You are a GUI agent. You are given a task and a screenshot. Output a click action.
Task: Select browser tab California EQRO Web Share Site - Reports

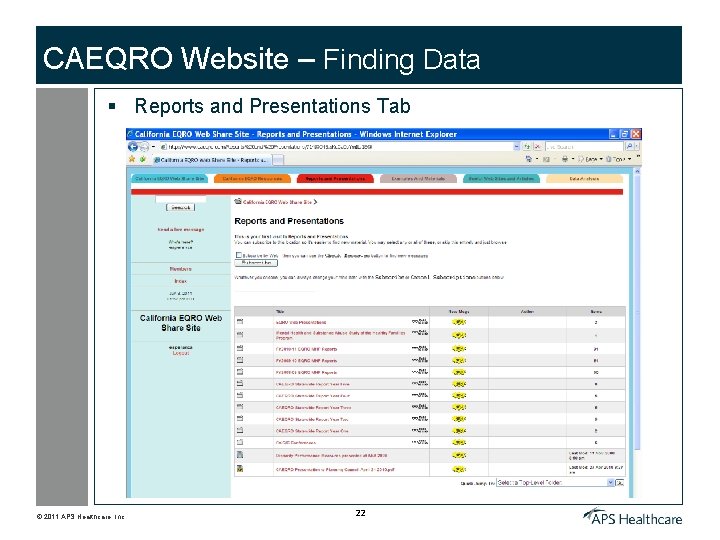click(x=211, y=160)
